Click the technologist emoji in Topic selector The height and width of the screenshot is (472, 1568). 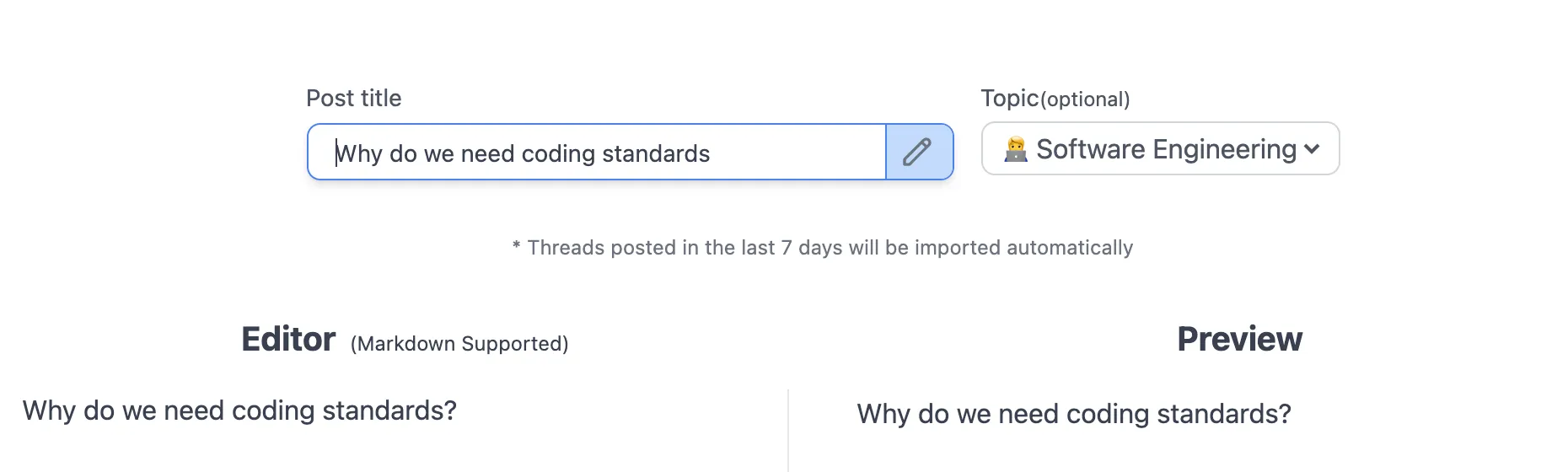click(1016, 149)
